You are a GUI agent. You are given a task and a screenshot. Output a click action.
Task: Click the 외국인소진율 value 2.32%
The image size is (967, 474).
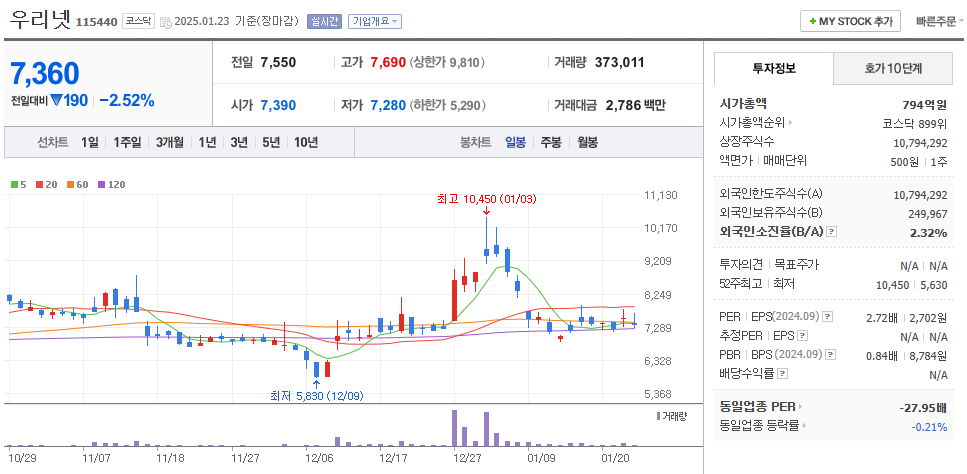point(928,233)
